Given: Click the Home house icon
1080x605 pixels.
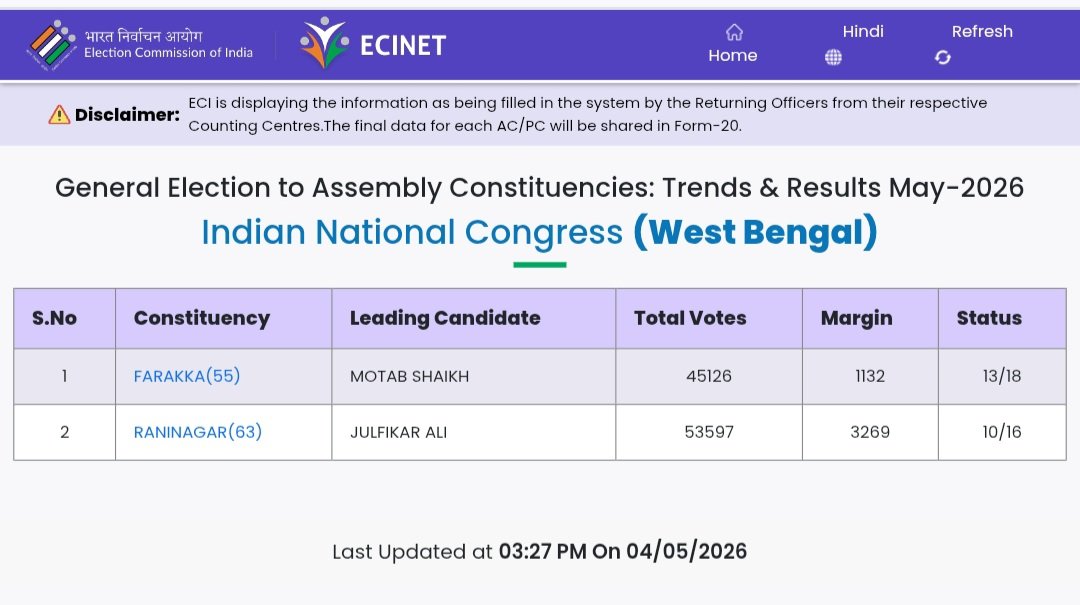Looking at the screenshot, I should coord(734,32).
